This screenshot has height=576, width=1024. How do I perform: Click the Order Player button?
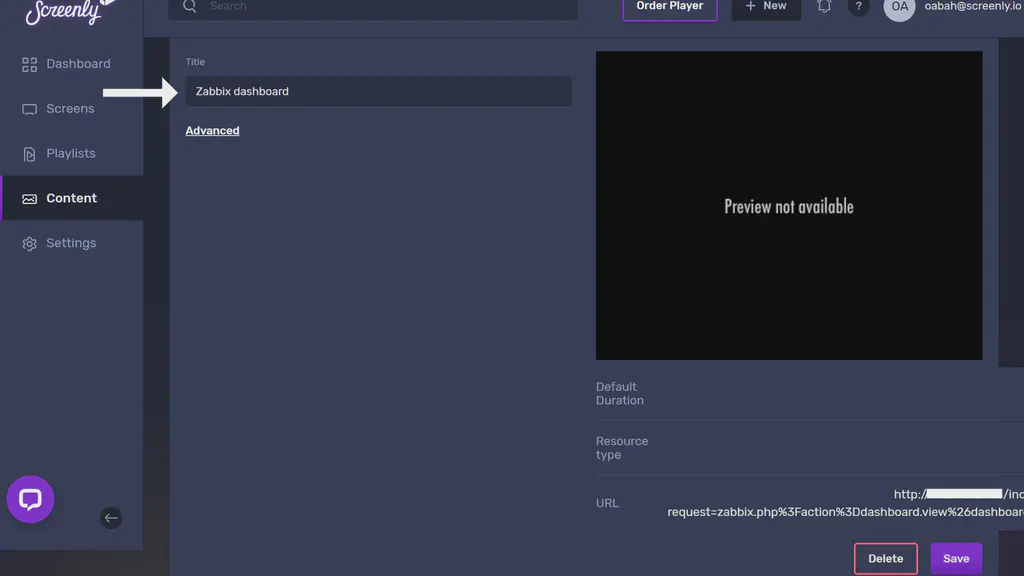[670, 6]
